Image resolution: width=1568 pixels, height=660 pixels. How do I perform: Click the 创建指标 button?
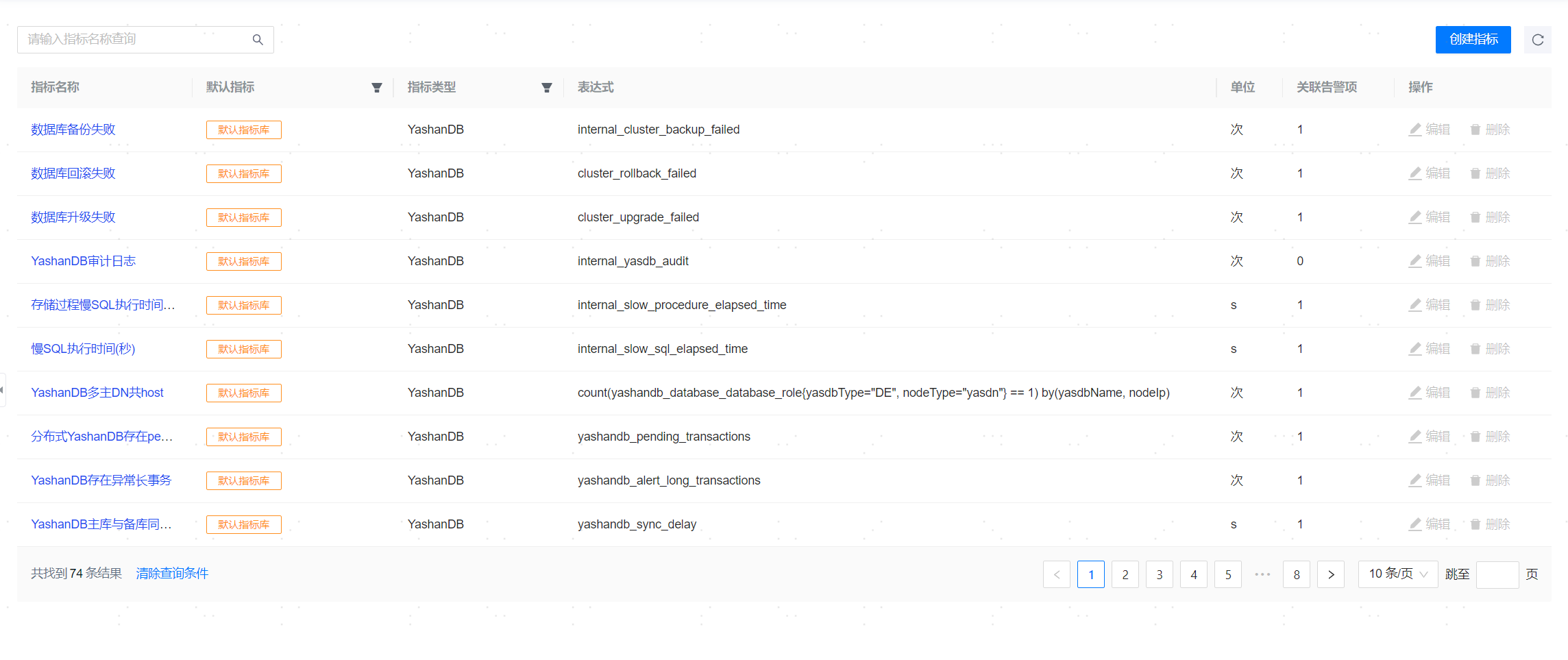[x=1473, y=40]
